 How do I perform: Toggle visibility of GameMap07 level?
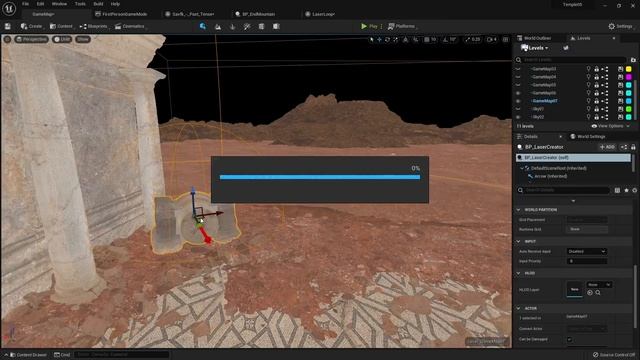click(518, 101)
